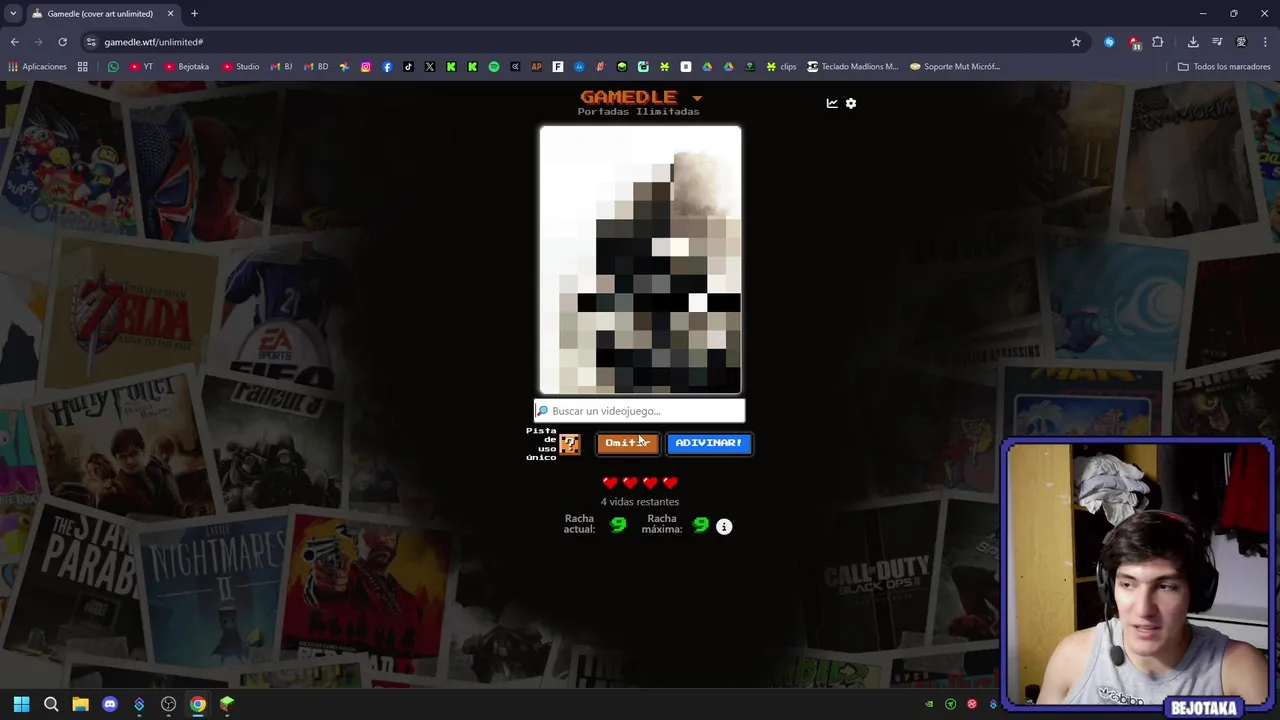Image resolution: width=1280 pixels, height=720 pixels.
Task: Click the gamedle.wtf address bar URL
Action: point(153,42)
